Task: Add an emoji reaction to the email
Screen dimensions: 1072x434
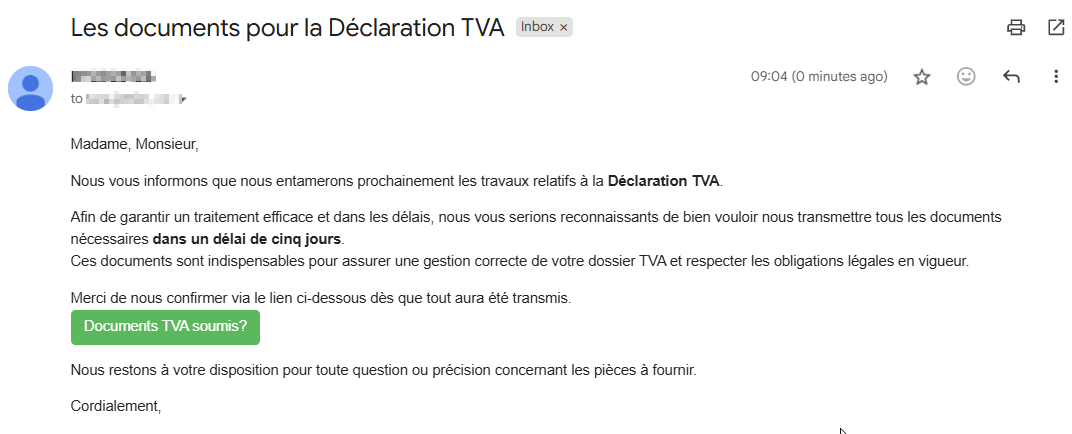Action: coord(965,77)
